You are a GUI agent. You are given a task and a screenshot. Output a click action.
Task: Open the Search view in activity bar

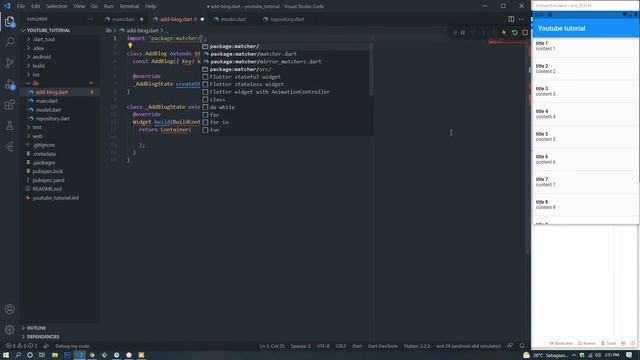pos(10,42)
